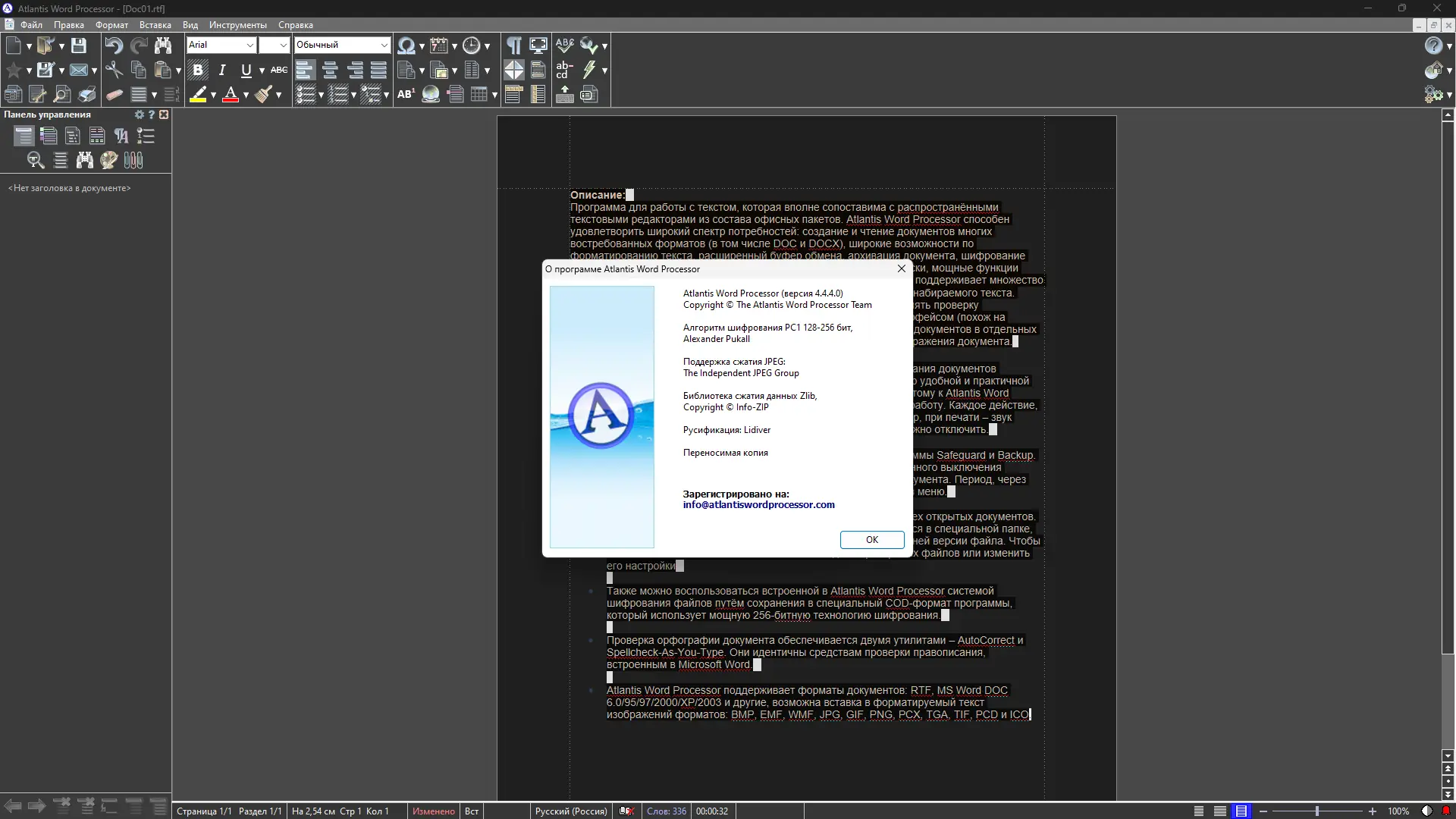
Task: Open the control panel settings gear icon
Action: pos(139,115)
